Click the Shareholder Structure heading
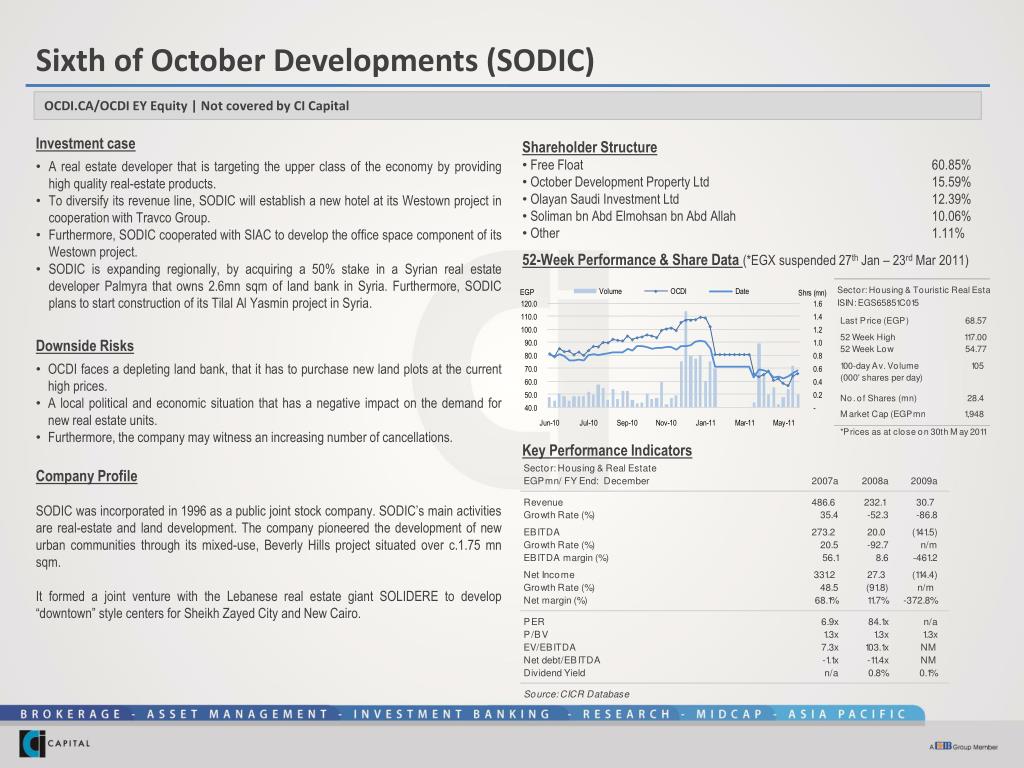This screenshot has width=1024, height=768. (x=589, y=148)
